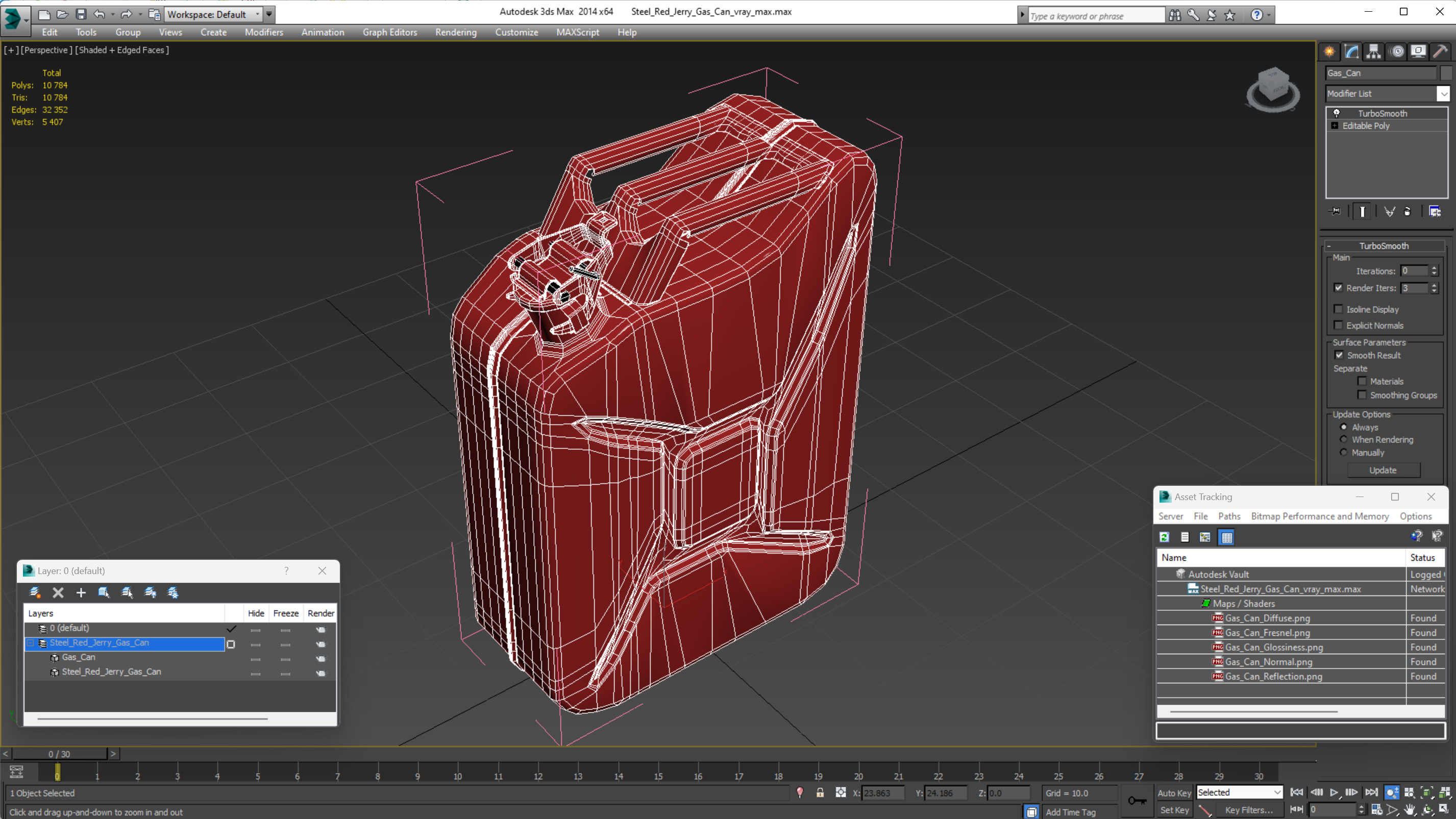1456x819 pixels.
Task: Click viewport Shaded + Edged Faces label
Action: [x=121, y=49]
